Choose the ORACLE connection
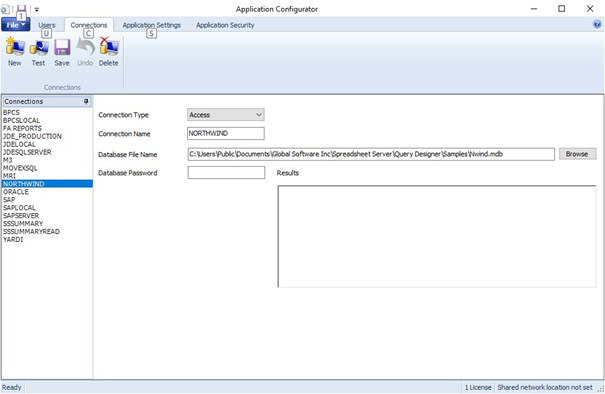The width and height of the screenshot is (605, 394). [x=47, y=192]
